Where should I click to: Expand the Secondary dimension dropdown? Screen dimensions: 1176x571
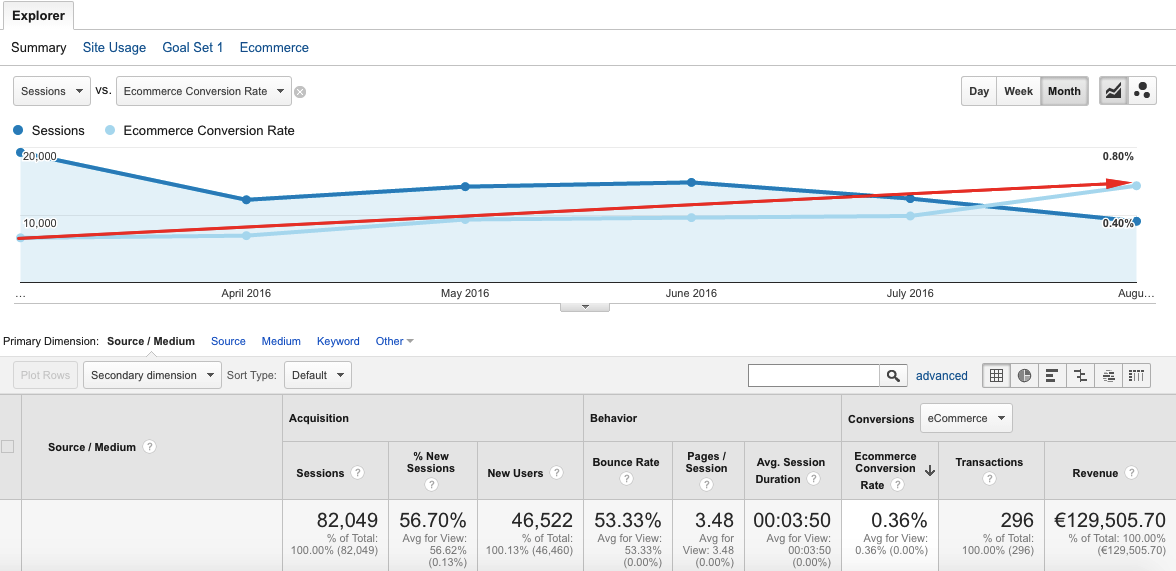pos(153,376)
